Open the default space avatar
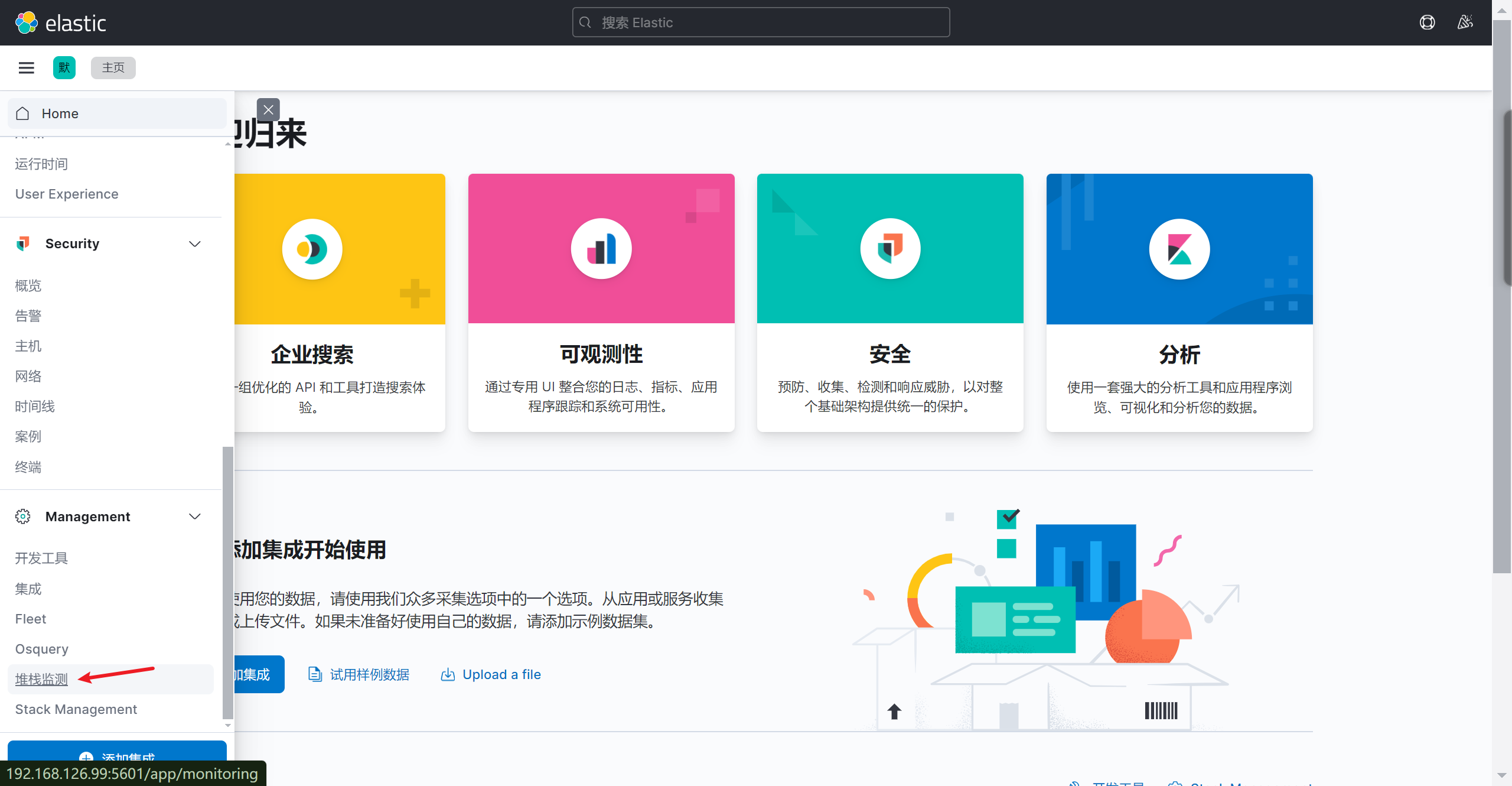The height and width of the screenshot is (786, 1512). [64, 68]
